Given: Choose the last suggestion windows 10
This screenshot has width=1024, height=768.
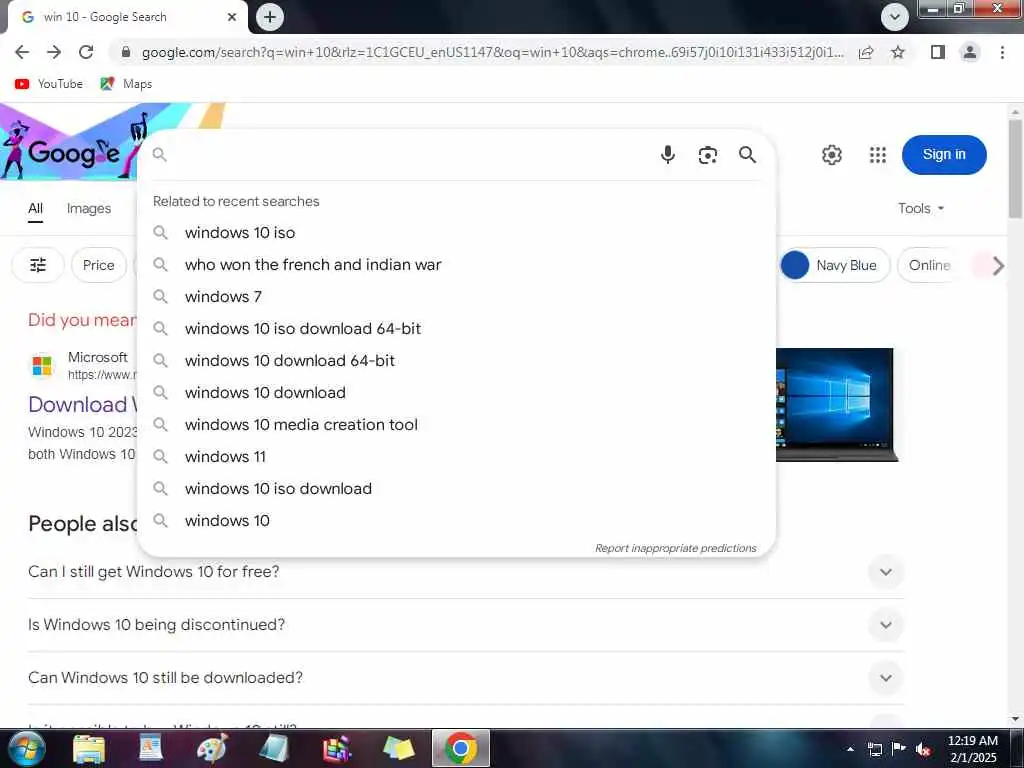Looking at the screenshot, I should 456,520.
